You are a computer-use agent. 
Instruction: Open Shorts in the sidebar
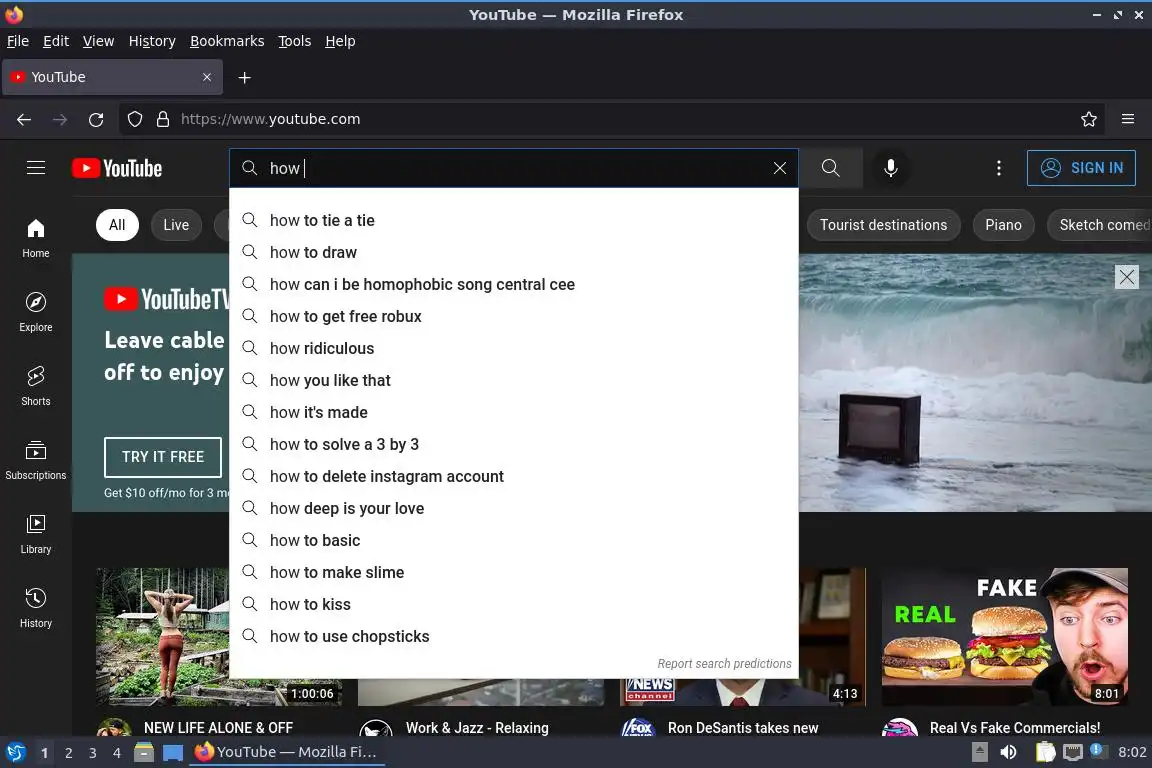click(36, 387)
